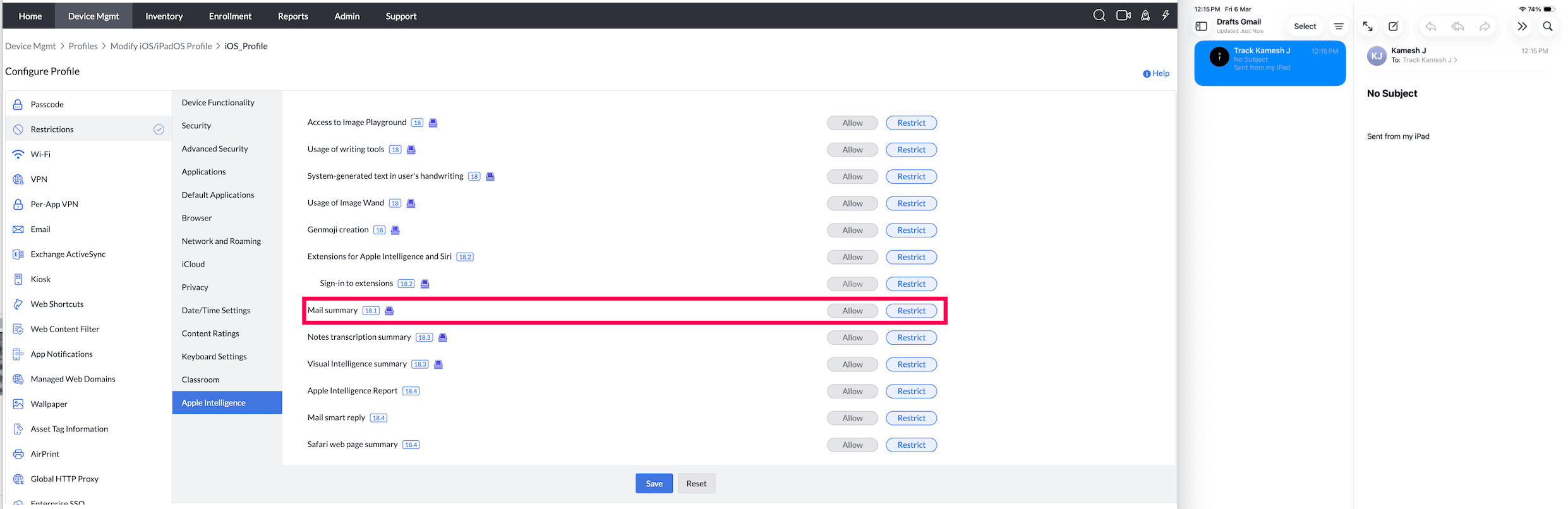The image size is (1568, 509).
Task: Click the Web Shortcuts sidebar icon
Action: tap(18, 304)
